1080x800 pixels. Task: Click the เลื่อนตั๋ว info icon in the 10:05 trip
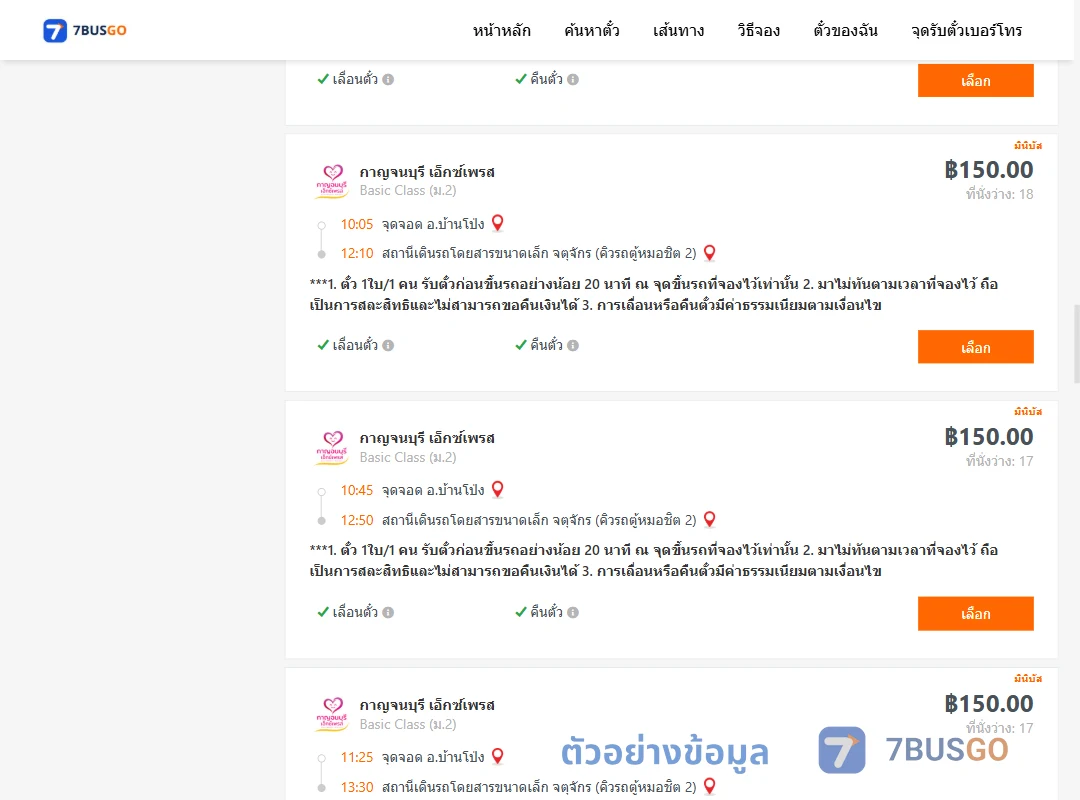[388, 345]
